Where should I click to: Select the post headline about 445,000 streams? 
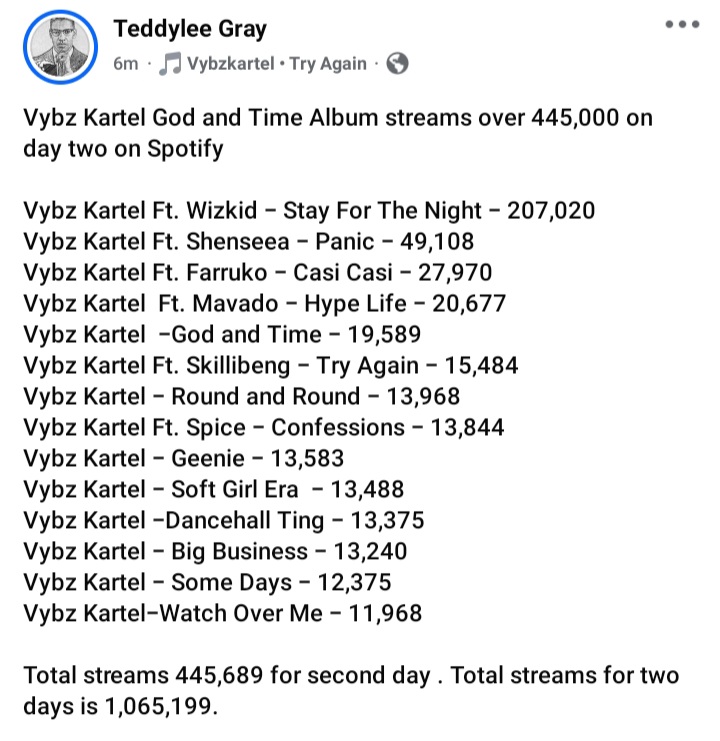point(338,133)
